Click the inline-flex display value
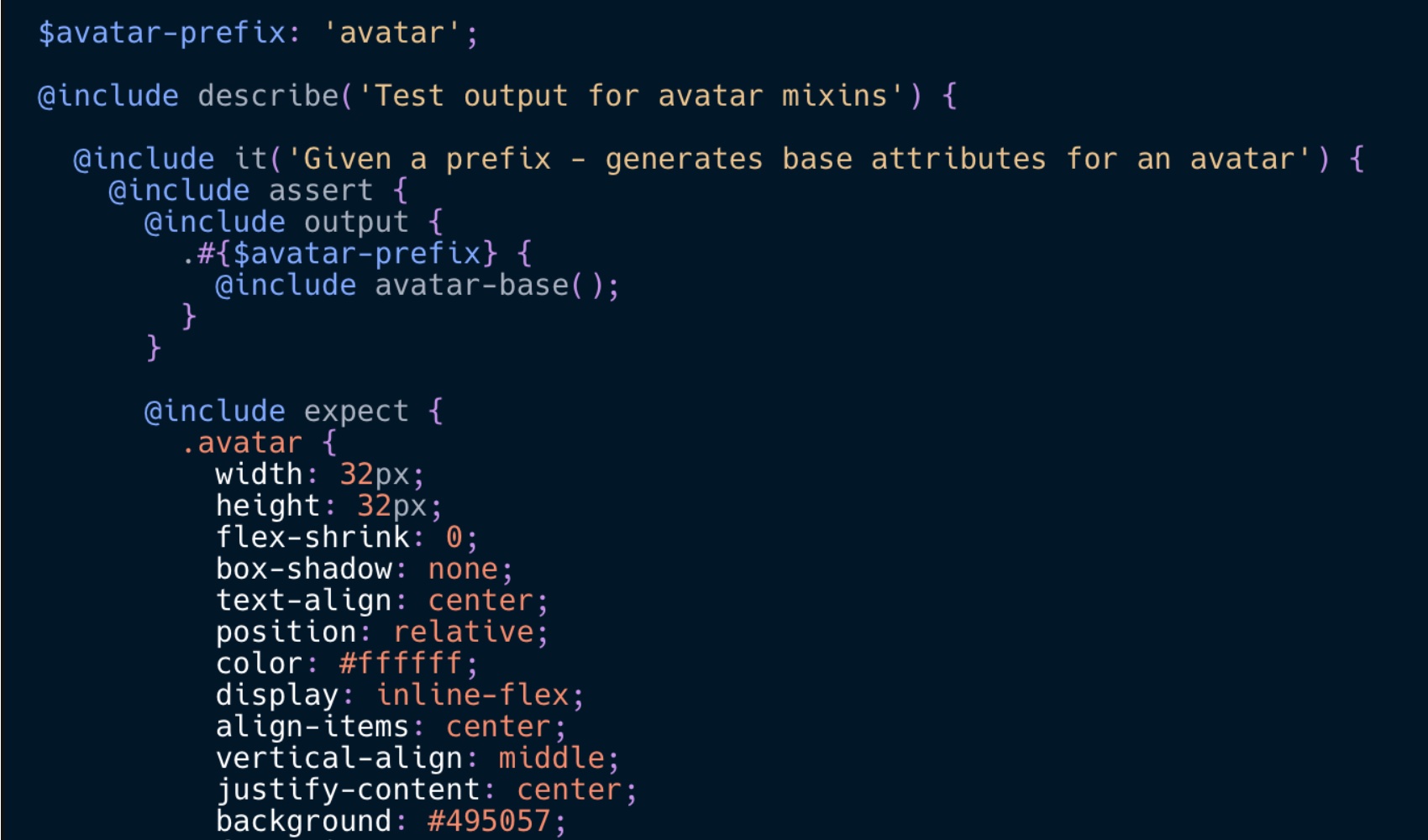The width and height of the screenshot is (1428, 840). click(x=472, y=696)
